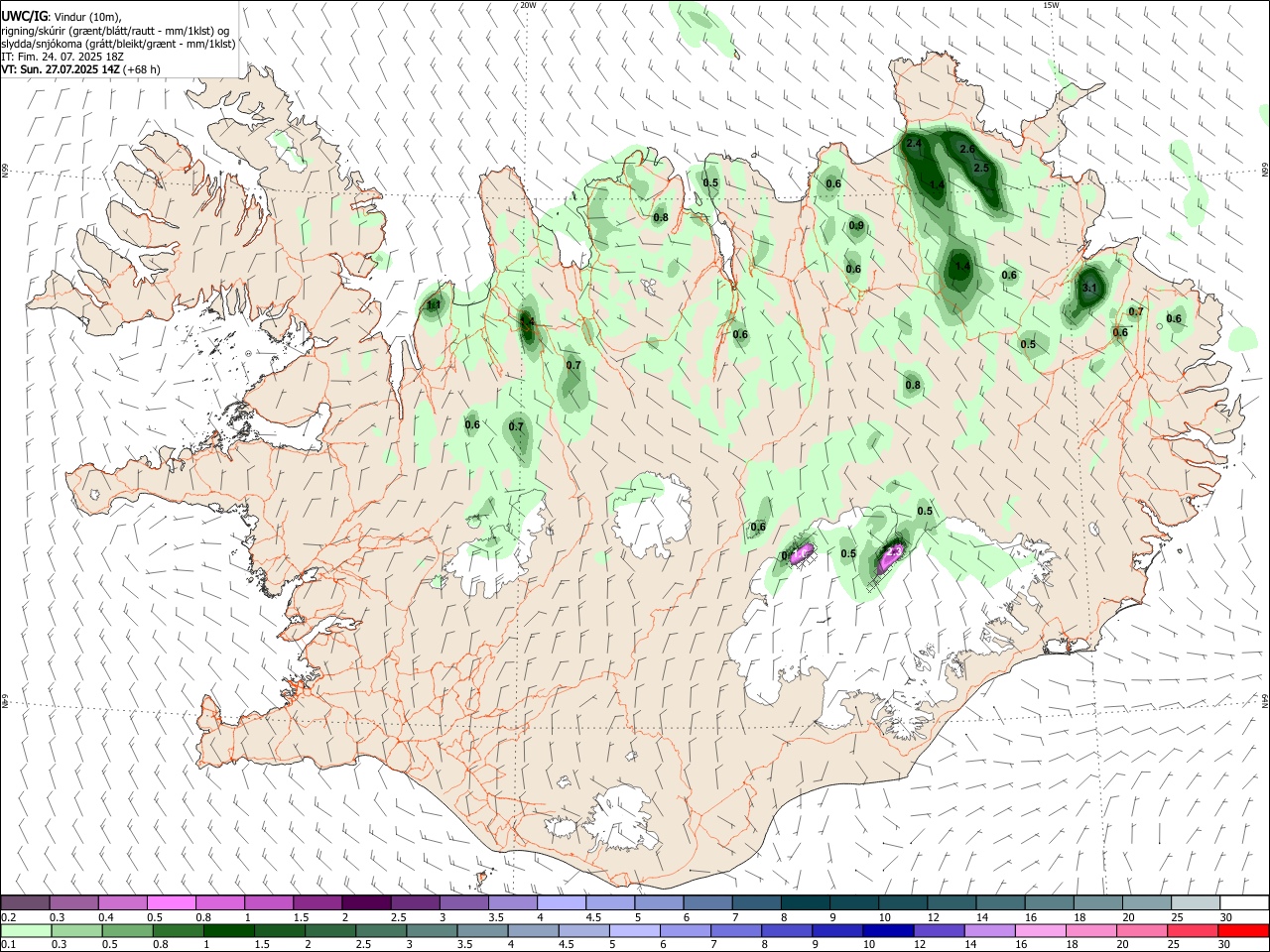Pick the hot pink rain swatch starting at 20

point(1141,930)
